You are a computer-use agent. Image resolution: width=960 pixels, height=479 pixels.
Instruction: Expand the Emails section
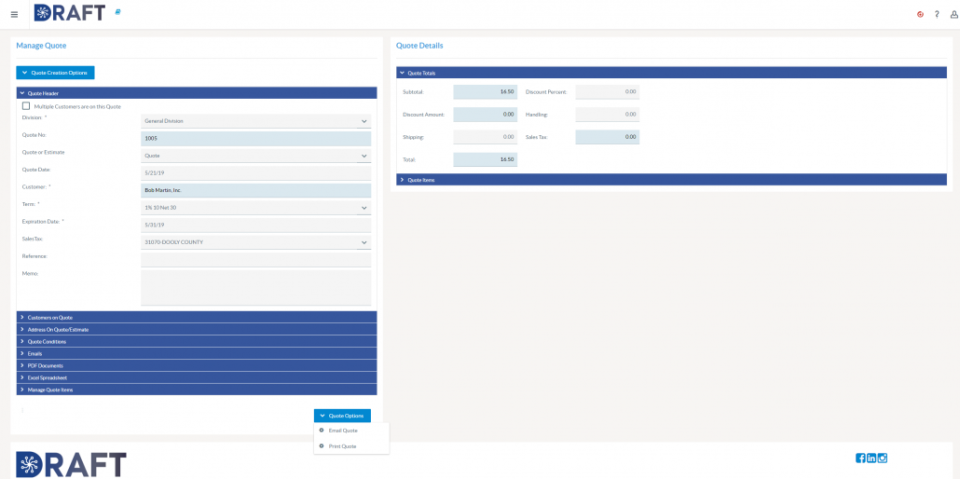tap(197, 353)
